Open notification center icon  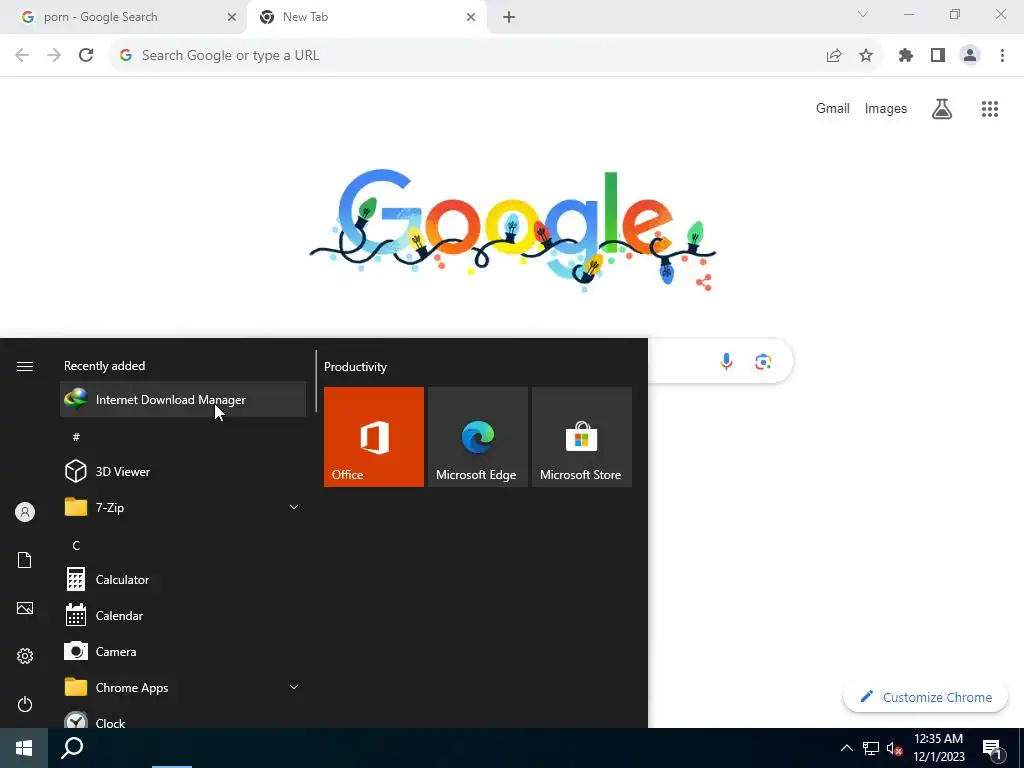992,748
